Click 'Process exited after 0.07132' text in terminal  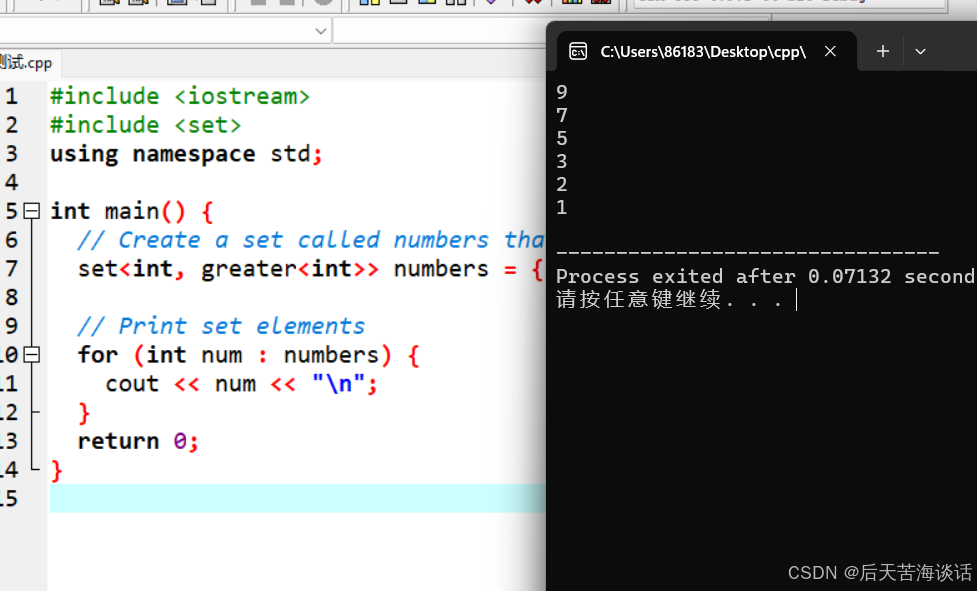[x=723, y=276]
